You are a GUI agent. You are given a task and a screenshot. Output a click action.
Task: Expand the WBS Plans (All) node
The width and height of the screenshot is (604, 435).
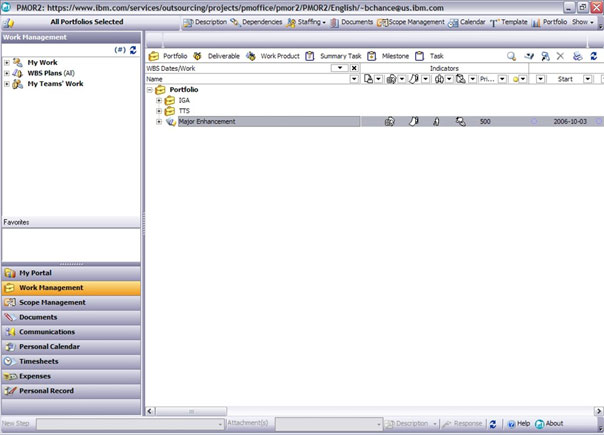(x=7, y=73)
